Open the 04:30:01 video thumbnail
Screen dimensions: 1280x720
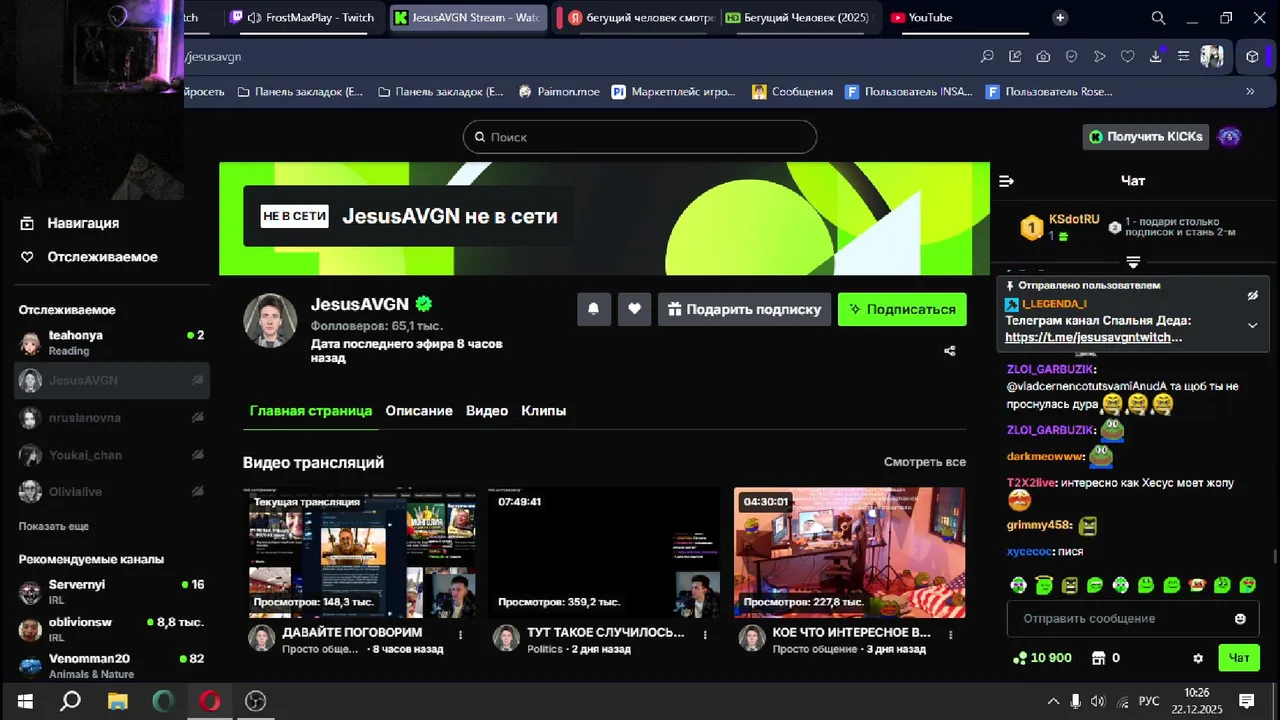849,553
